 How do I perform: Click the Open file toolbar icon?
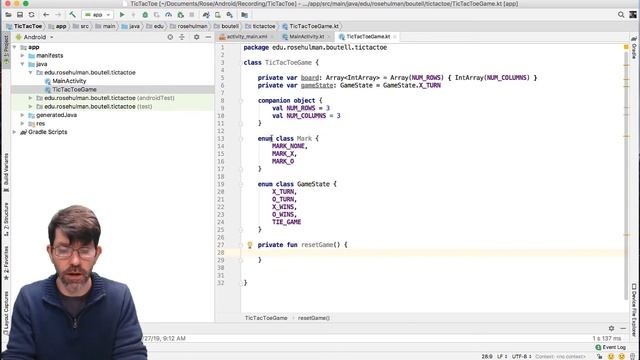click(8, 15)
